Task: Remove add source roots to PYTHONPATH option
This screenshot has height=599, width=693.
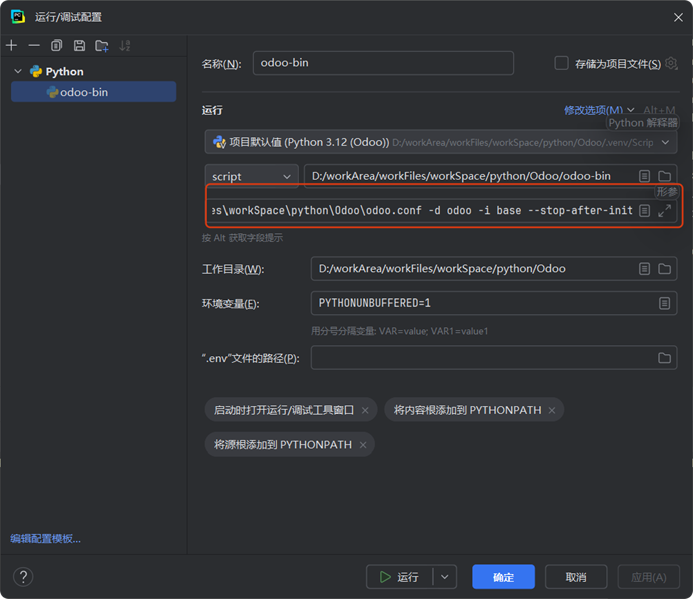Action: pyautogui.click(x=363, y=445)
